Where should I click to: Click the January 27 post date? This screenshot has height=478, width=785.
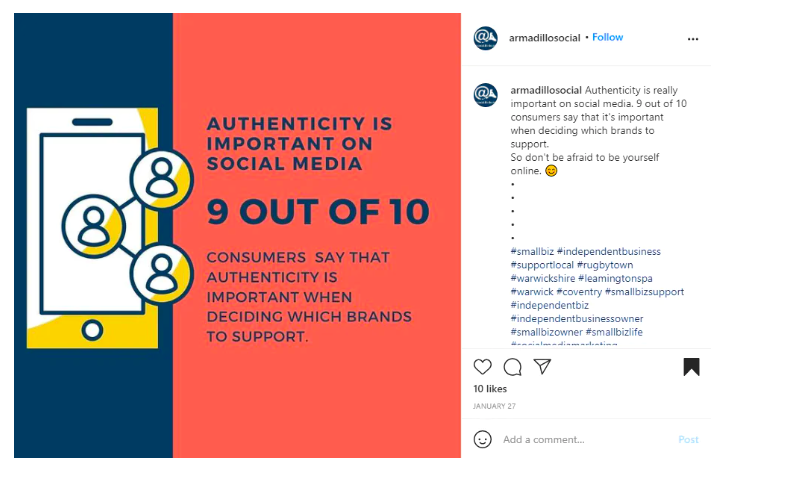tap(494, 406)
